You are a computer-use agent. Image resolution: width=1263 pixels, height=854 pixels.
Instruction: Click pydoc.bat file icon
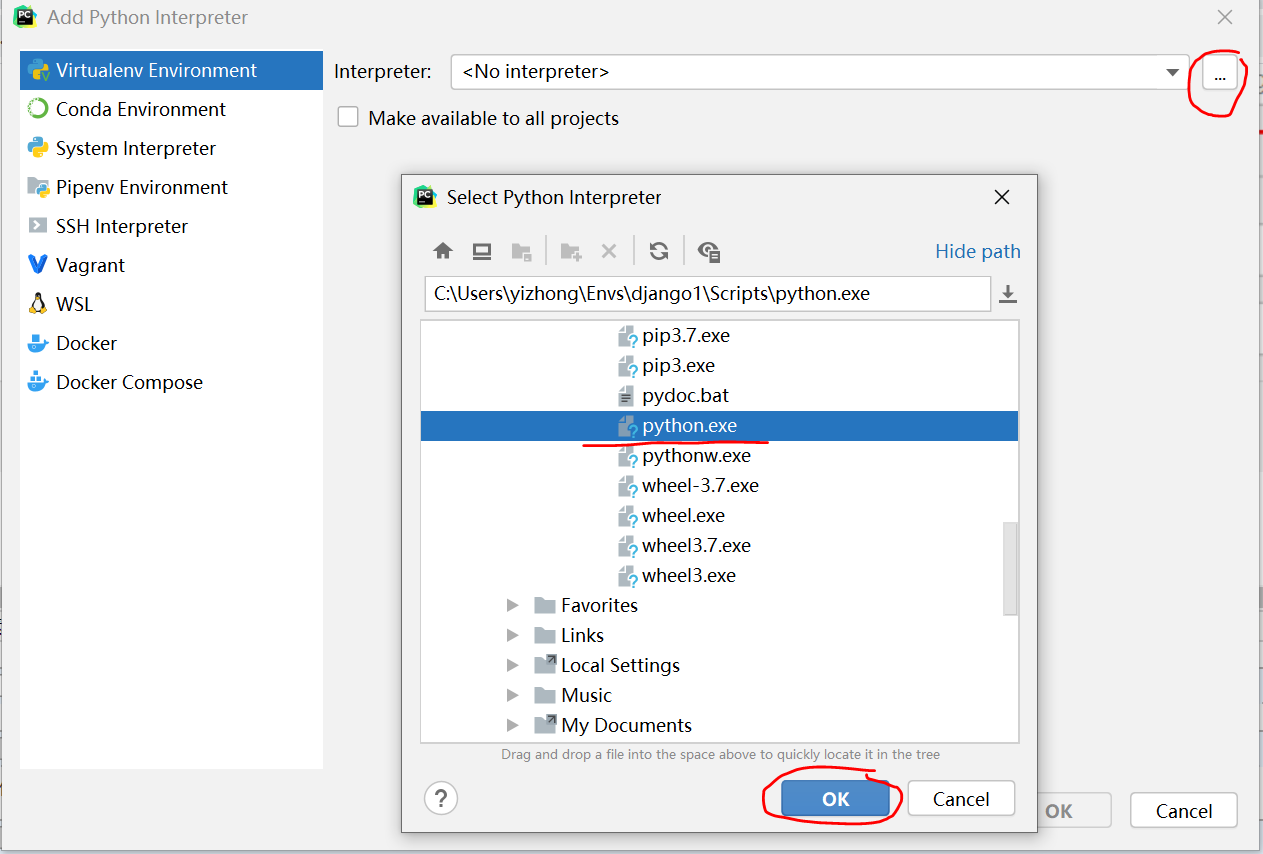[627, 396]
